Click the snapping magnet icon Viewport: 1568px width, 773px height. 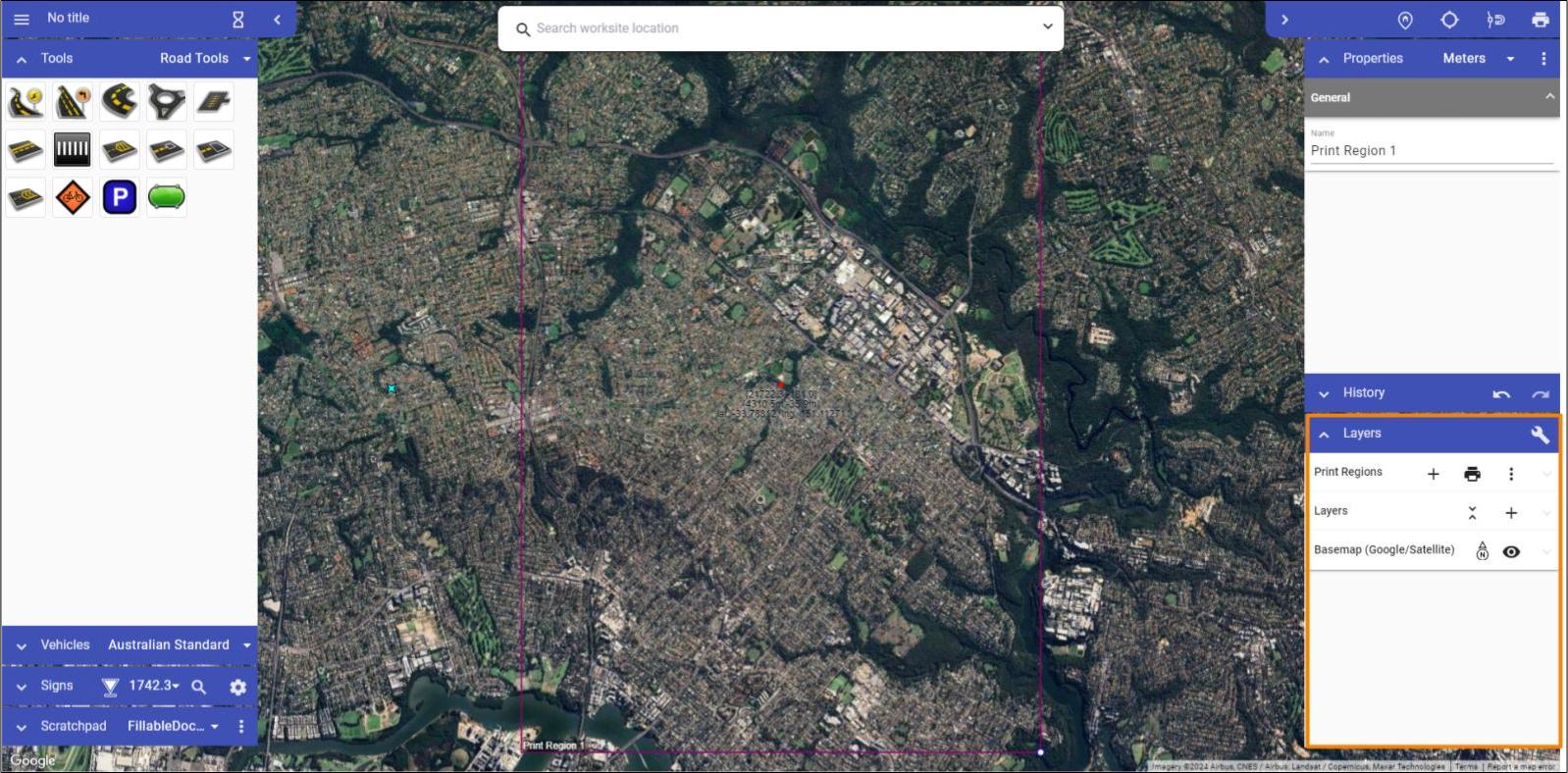pos(1495,20)
